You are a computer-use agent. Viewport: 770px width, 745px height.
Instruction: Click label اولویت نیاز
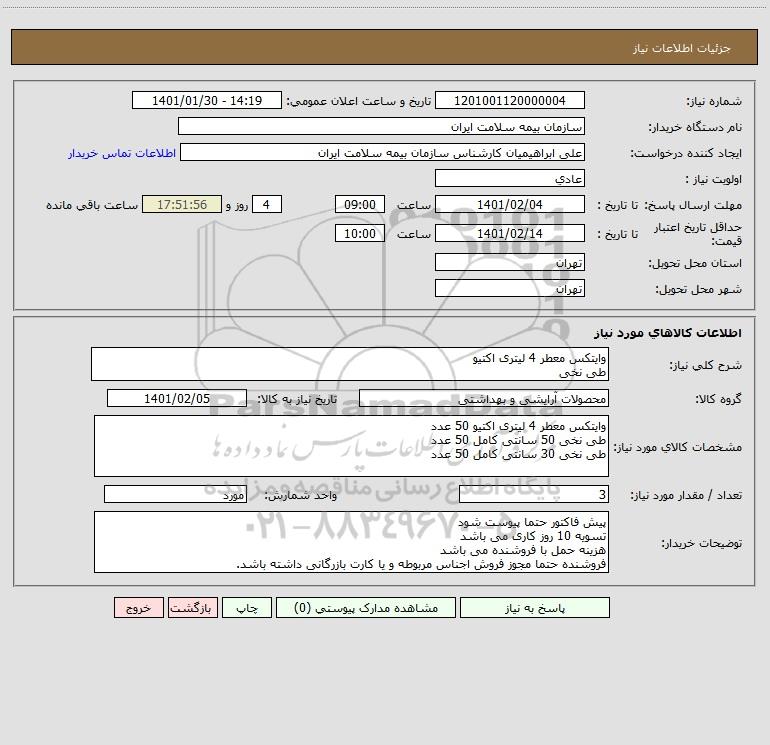click(x=714, y=180)
